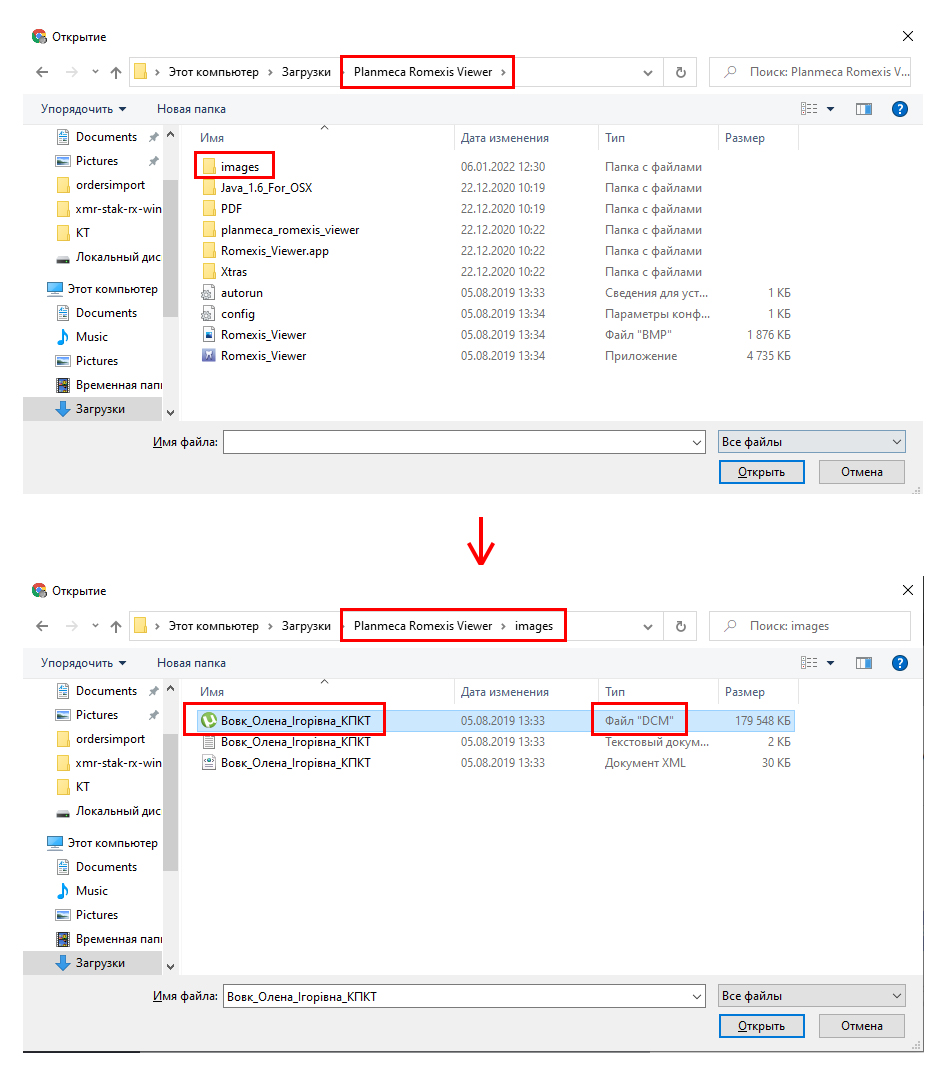The width and height of the screenshot is (949, 1072).
Task: Open view options arrow in the upper dialog
Action: (x=831, y=109)
